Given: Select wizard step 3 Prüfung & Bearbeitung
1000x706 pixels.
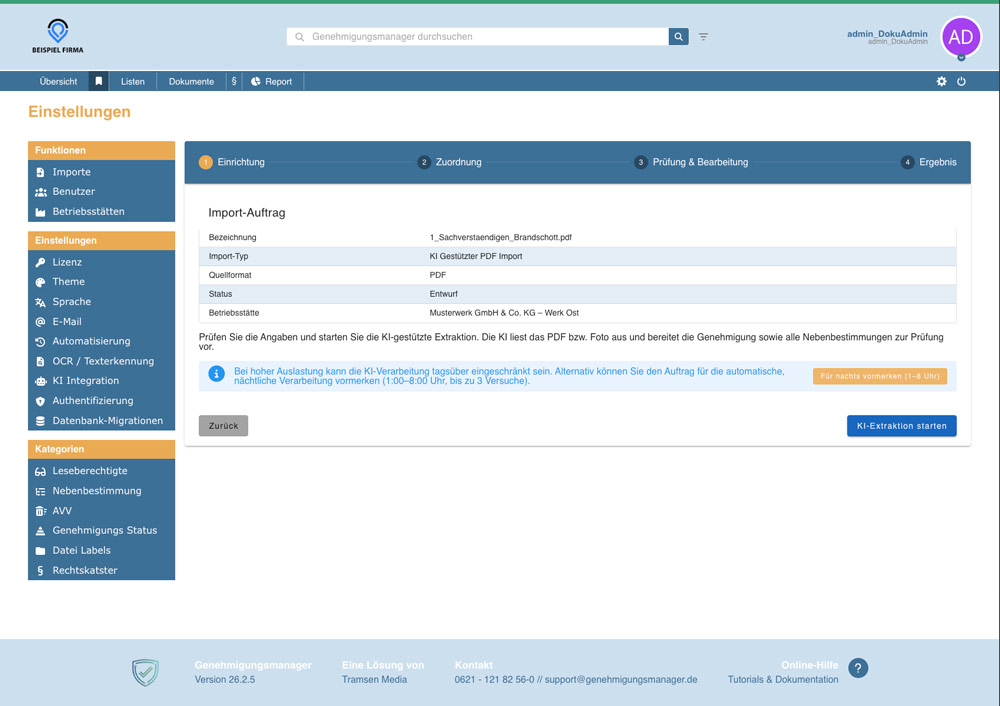Looking at the screenshot, I should click(691, 162).
